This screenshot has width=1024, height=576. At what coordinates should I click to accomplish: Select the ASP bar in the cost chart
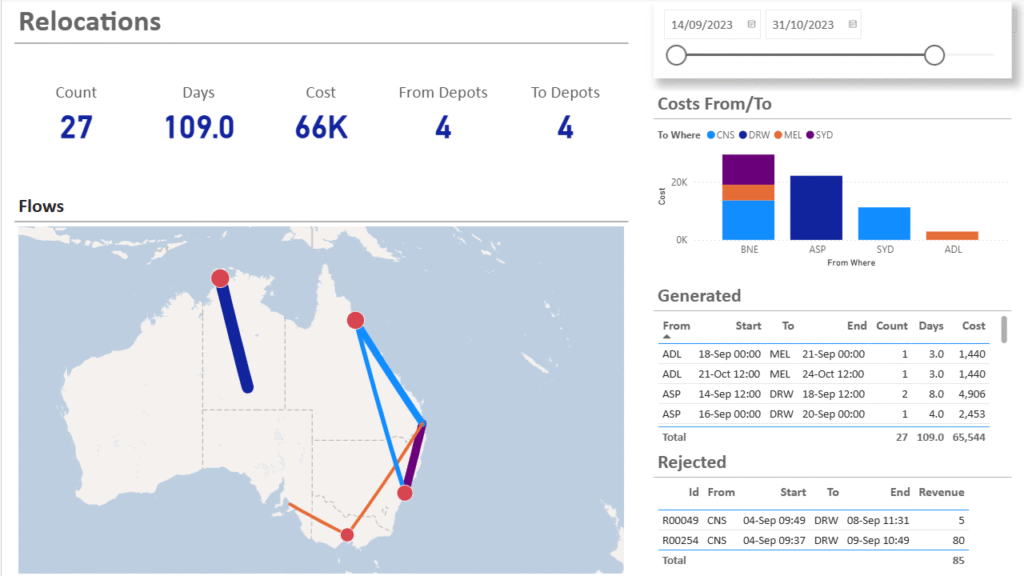816,208
